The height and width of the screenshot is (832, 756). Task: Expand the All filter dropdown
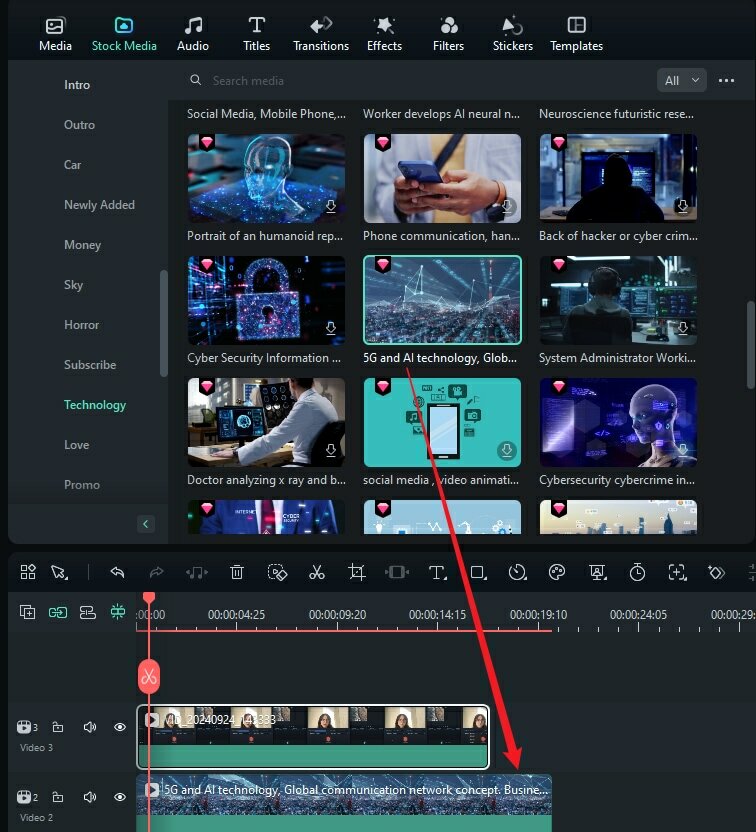click(682, 81)
